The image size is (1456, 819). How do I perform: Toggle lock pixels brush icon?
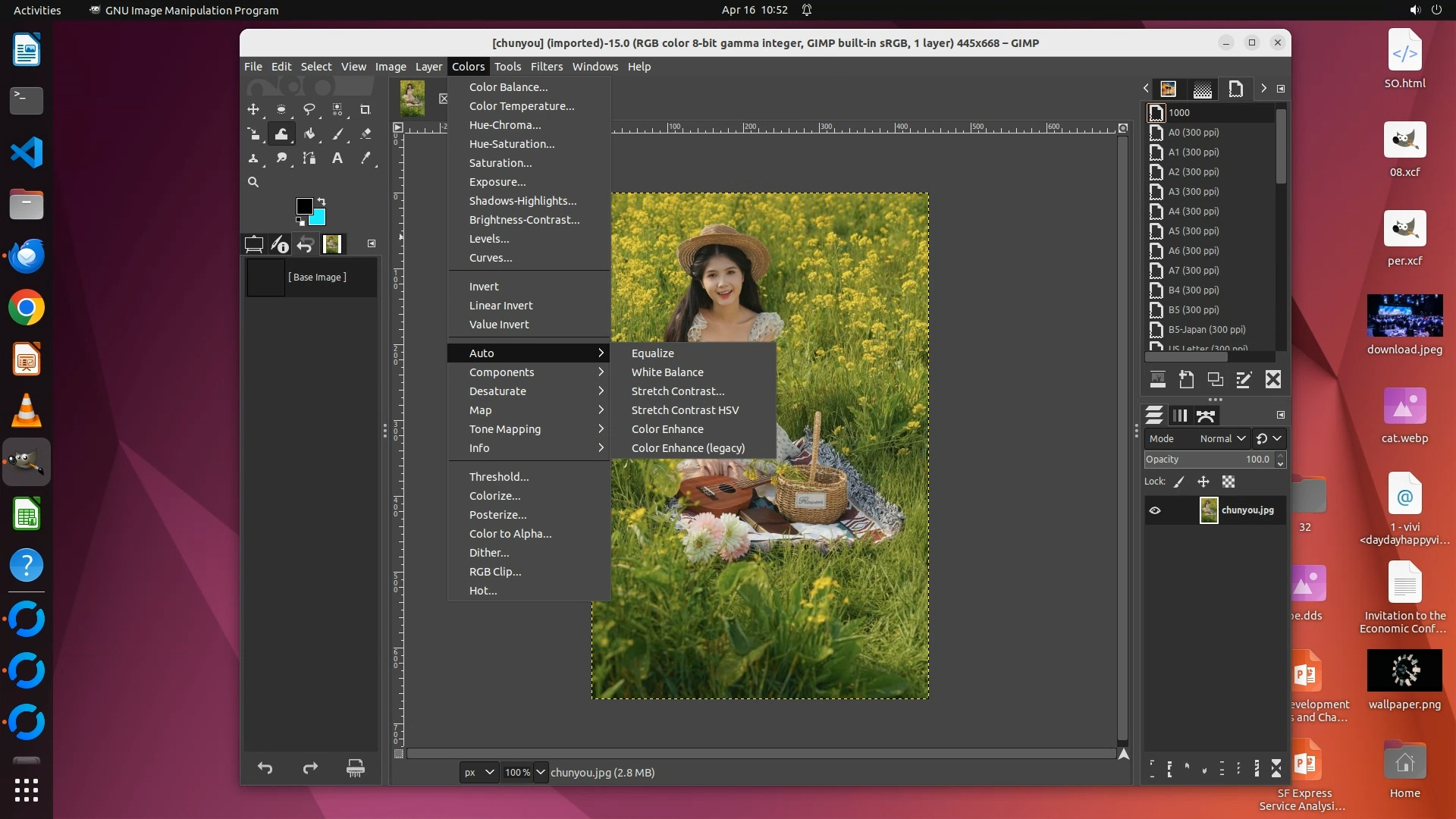(1179, 482)
